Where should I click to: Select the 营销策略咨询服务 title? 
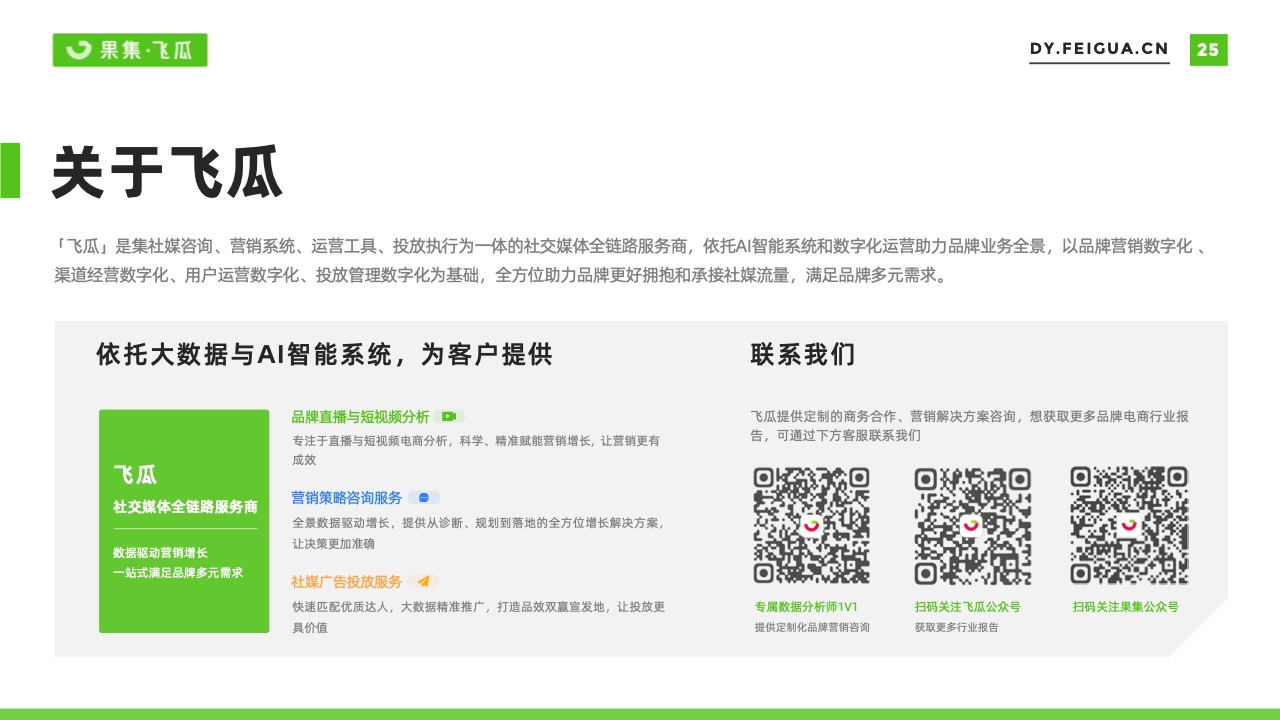point(347,497)
